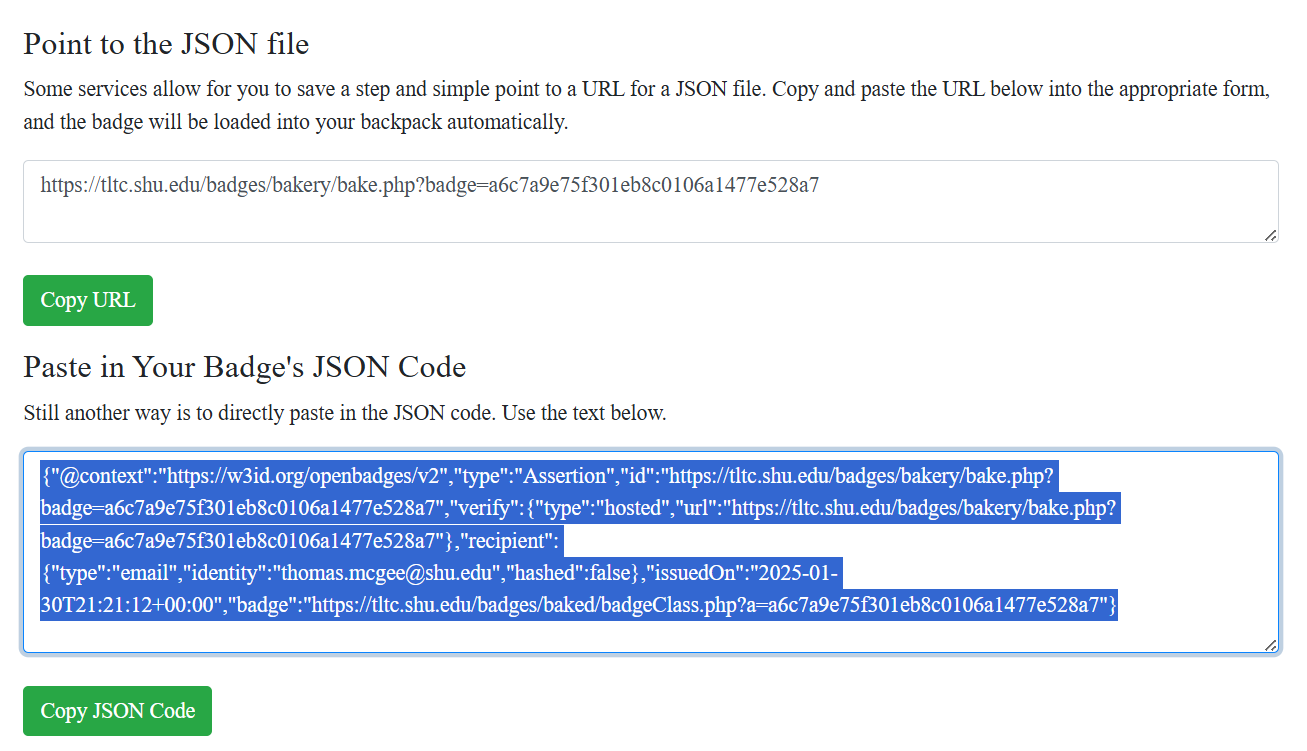Click the 'Paste in Your Badge's JSON Code' heading
The width and height of the screenshot is (1307, 751).
(x=245, y=367)
